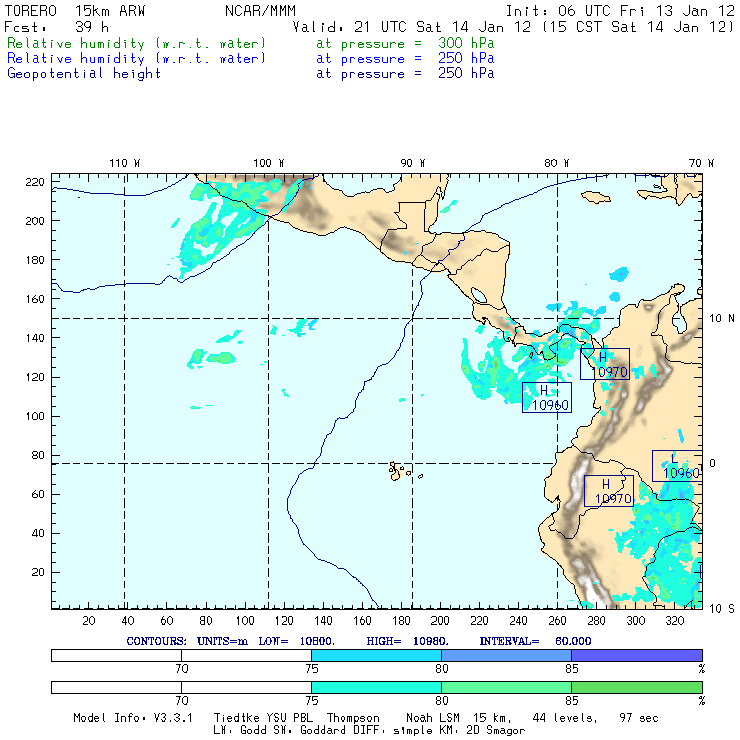
Task: Click the 'Geopotential height' legend label
Action: point(84,74)
